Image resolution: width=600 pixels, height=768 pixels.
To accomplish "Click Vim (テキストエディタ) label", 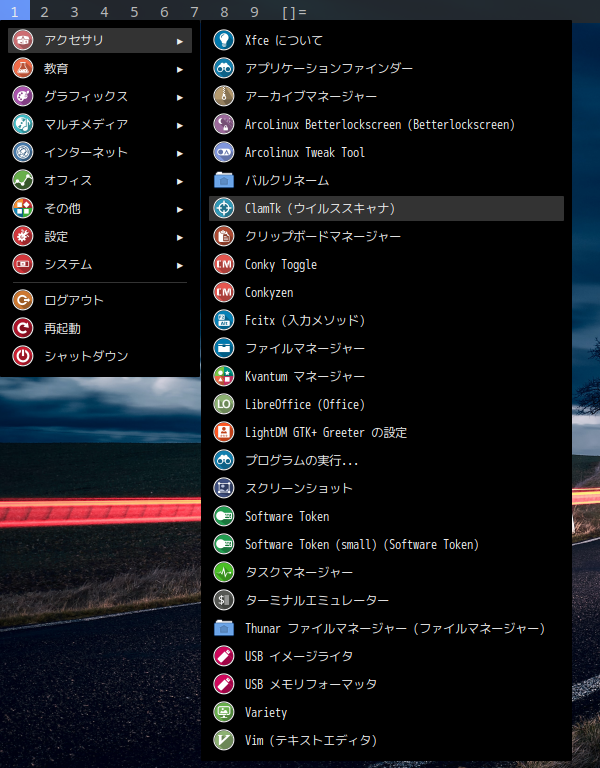I will point(311,740).
